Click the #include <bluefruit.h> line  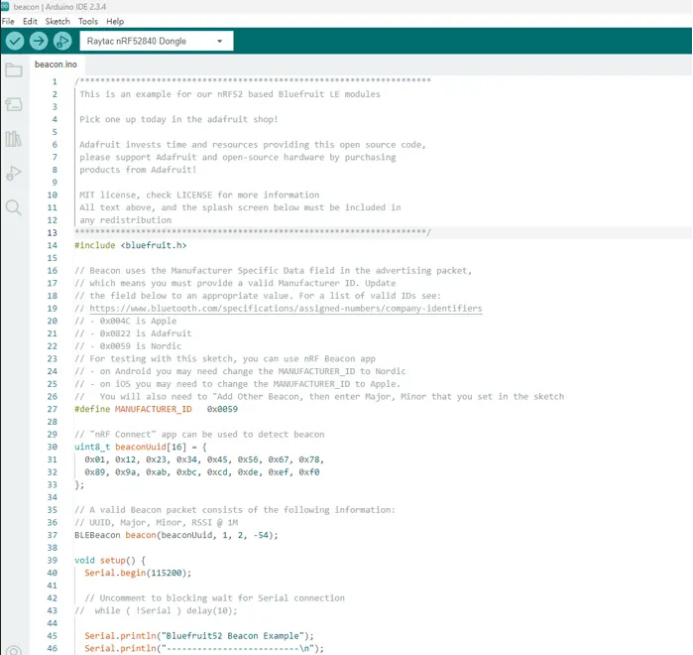pyautogui.click(x=130, y=245)
